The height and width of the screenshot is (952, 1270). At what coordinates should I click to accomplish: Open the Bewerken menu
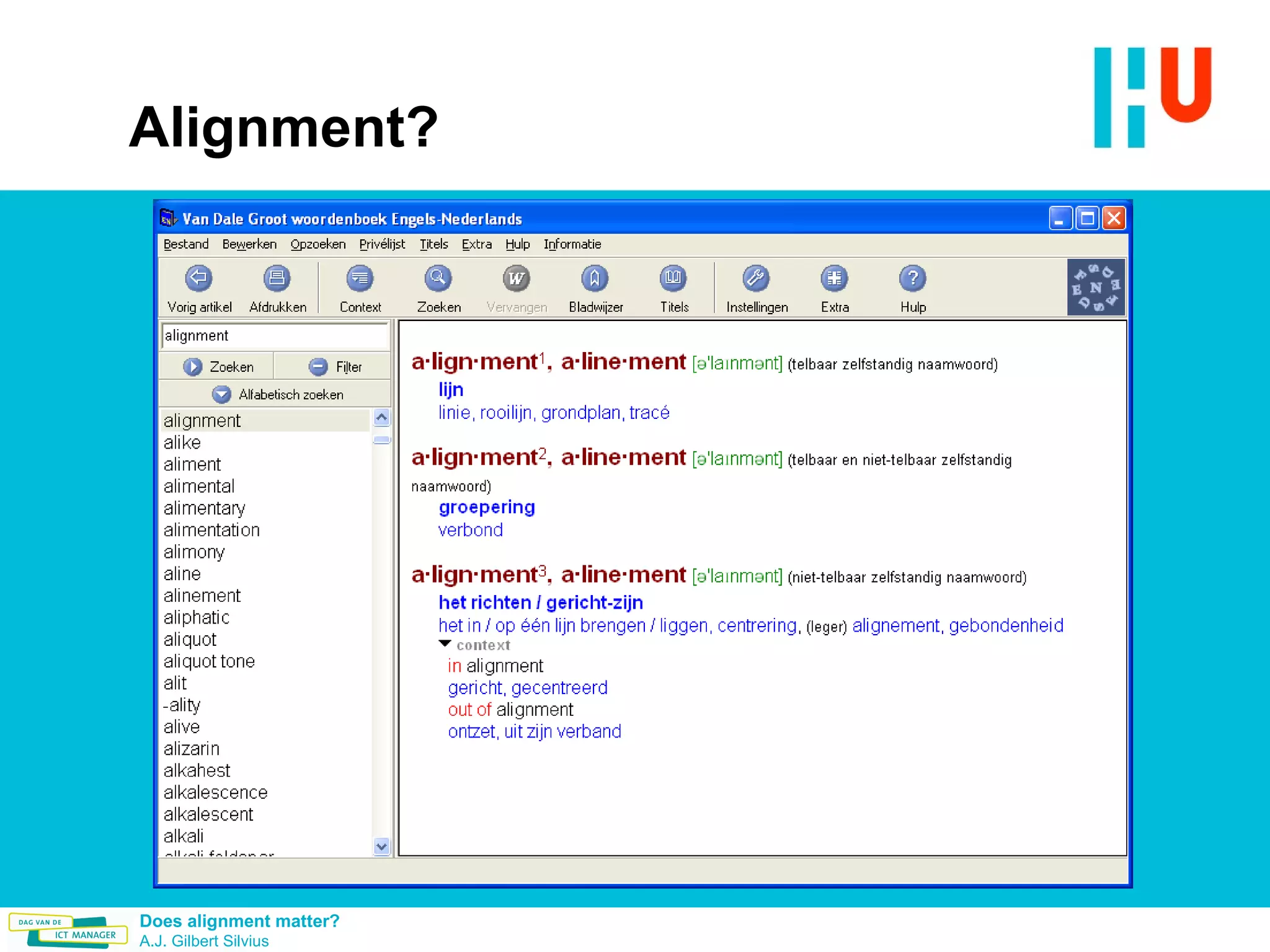click(249, 244)
